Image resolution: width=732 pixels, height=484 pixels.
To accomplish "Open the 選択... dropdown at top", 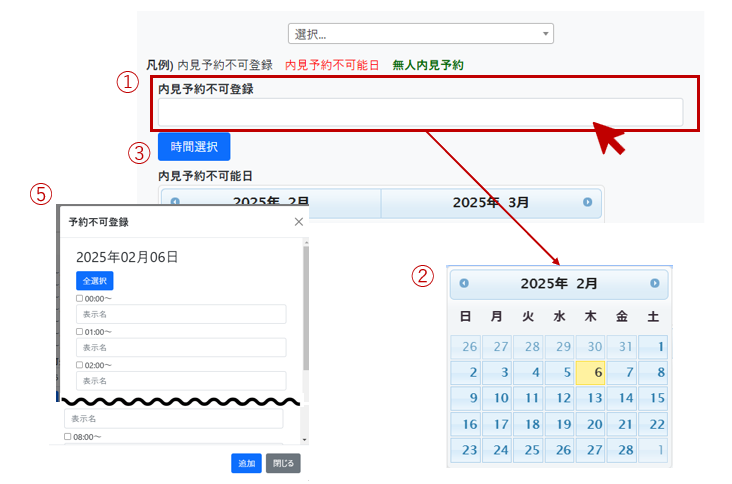I will click(421, 34).
